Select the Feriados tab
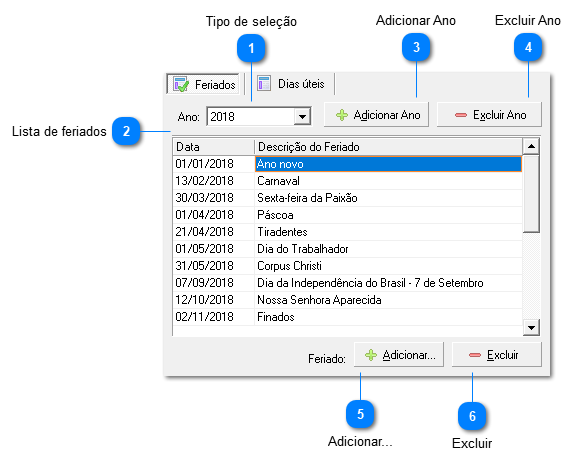 click(205, 84)
